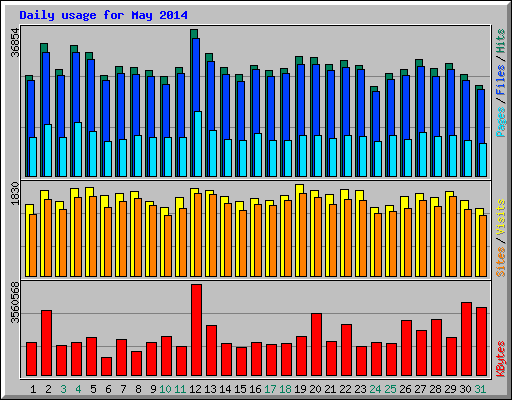Click day 21 label on x-axis
Image resolution: width=512 pixels, height=400 pixels.
(330, 389)
